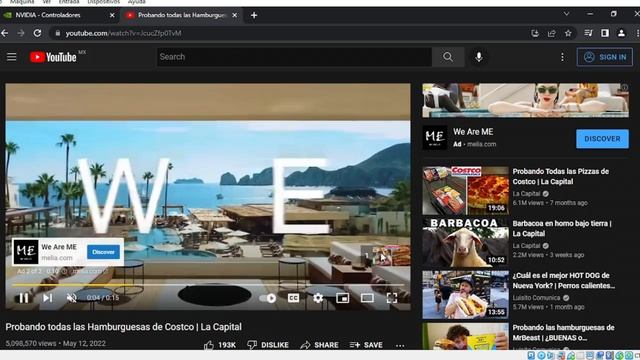Open more actions ellipsis below video
Screen dimensions: 640x360
400,345
